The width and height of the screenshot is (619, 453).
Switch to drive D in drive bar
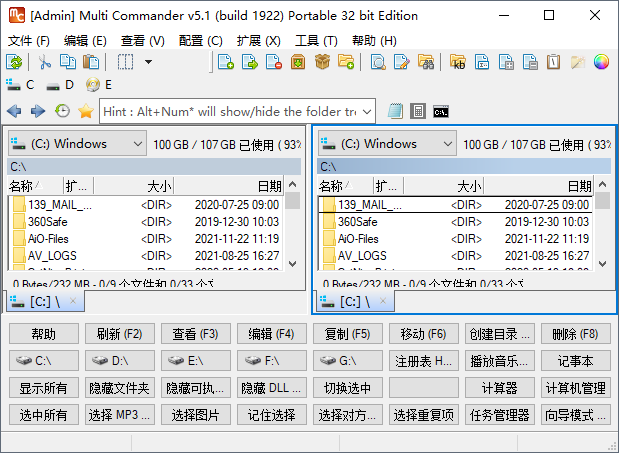pyautogui.click(x=60, y=84)
